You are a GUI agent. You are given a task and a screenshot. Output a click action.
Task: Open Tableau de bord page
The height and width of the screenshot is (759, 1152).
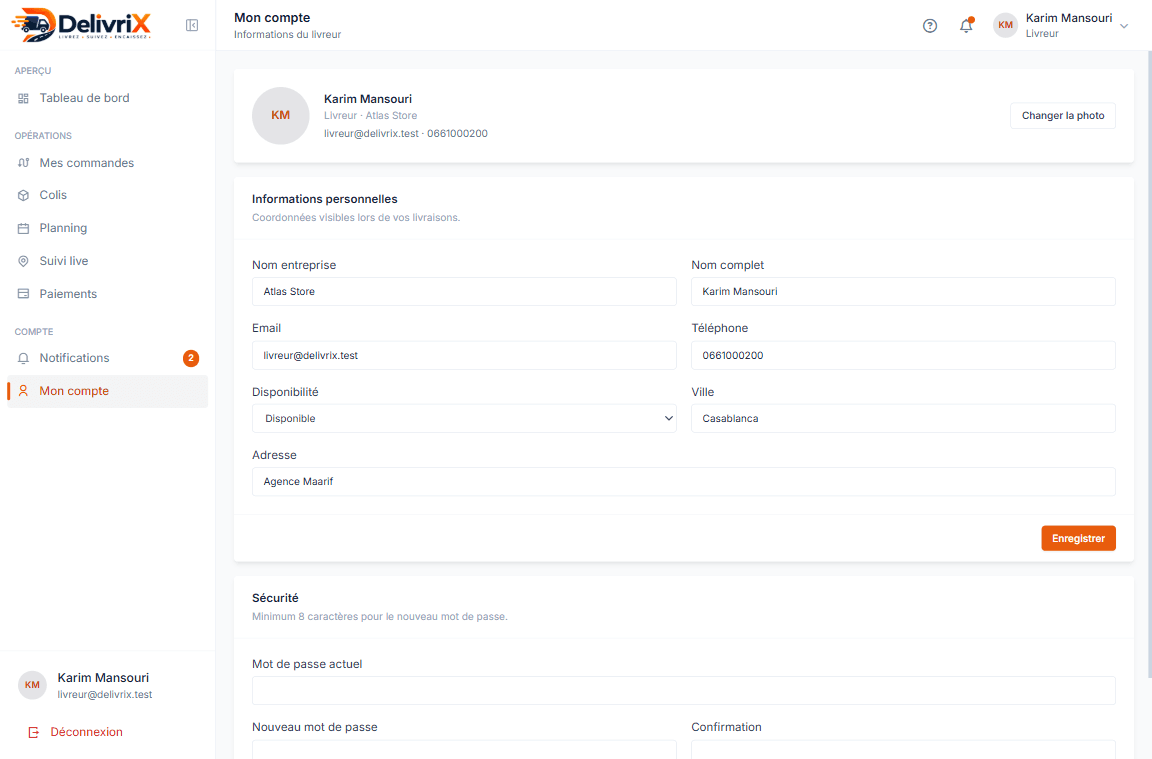[x=107, y=98]
